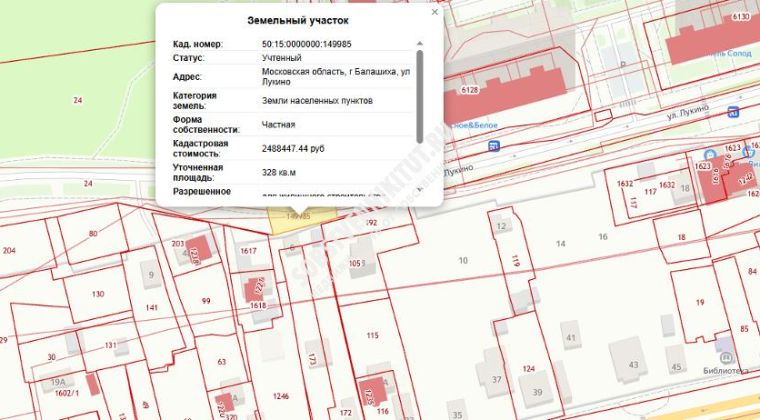Click the popup vertical scrollbar thumb
760x420 pixels.
pyautogui.click(x=420, y=96)
